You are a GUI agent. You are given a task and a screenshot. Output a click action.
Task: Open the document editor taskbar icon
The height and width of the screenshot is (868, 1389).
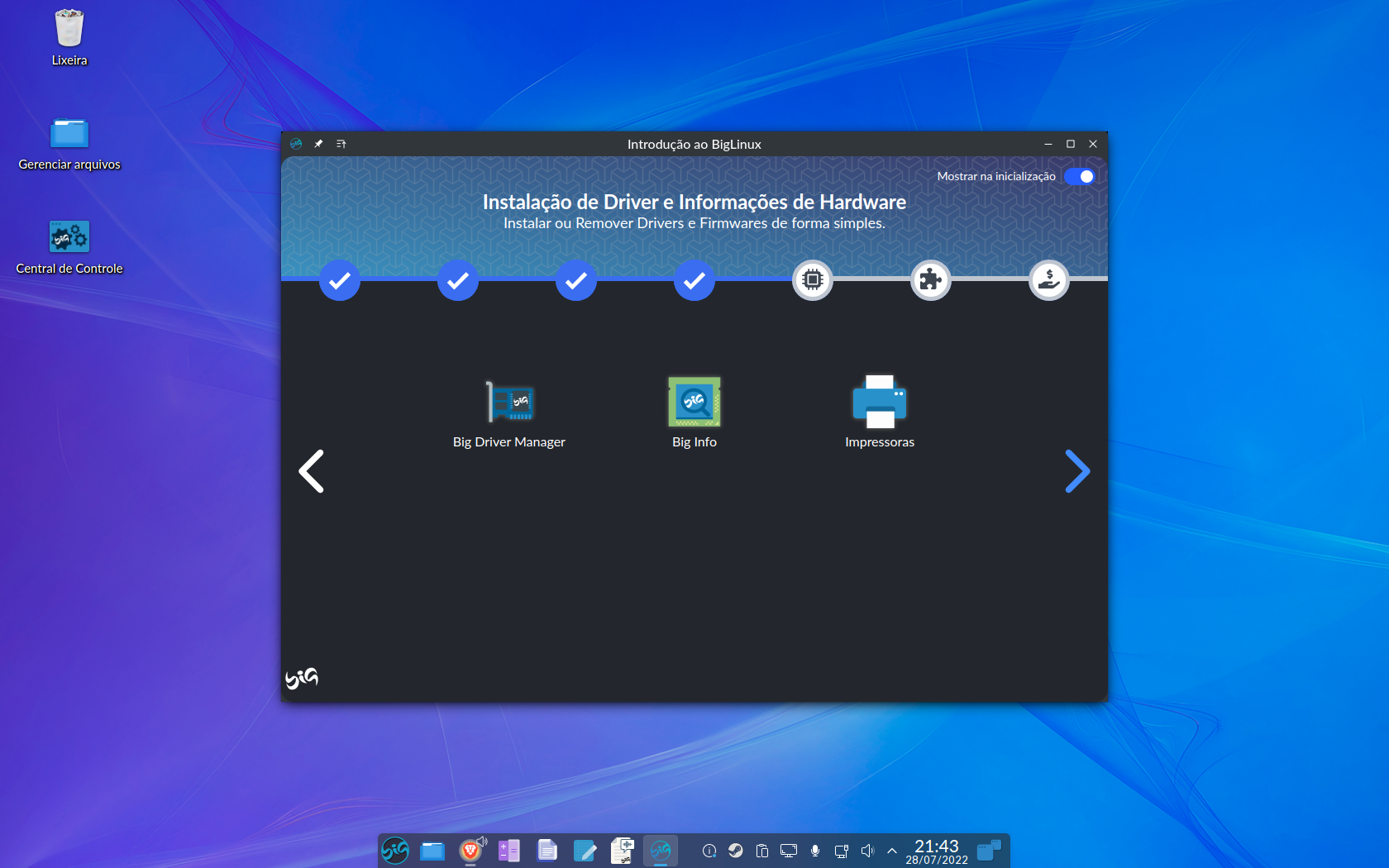coord(547,851)
